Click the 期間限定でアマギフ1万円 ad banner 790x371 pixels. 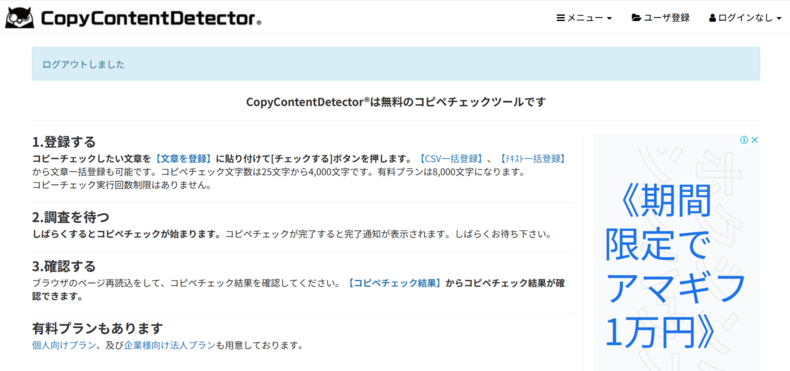pos(676,253)
